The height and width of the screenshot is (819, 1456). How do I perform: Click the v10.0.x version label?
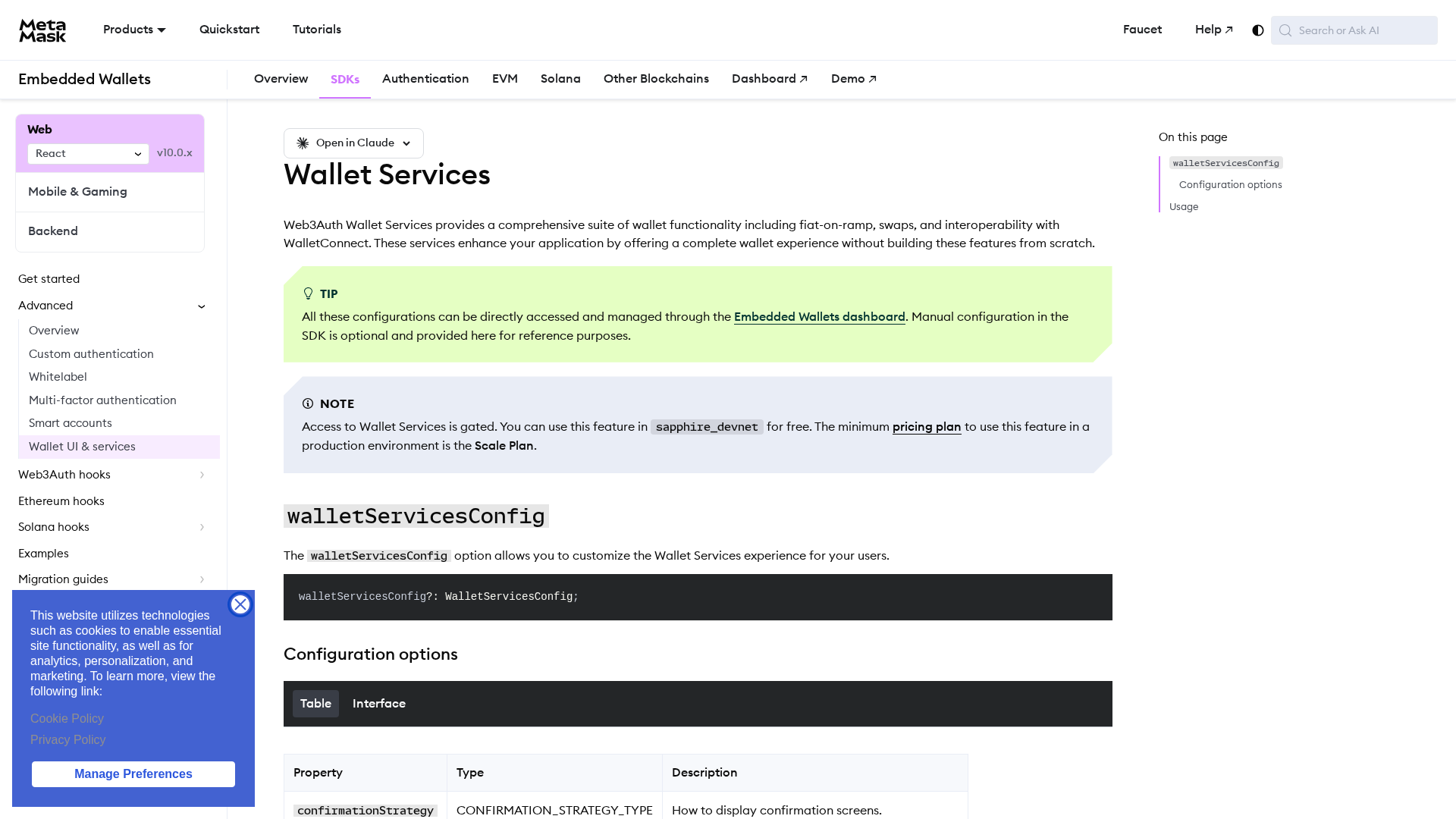click(x=174, y=153)
